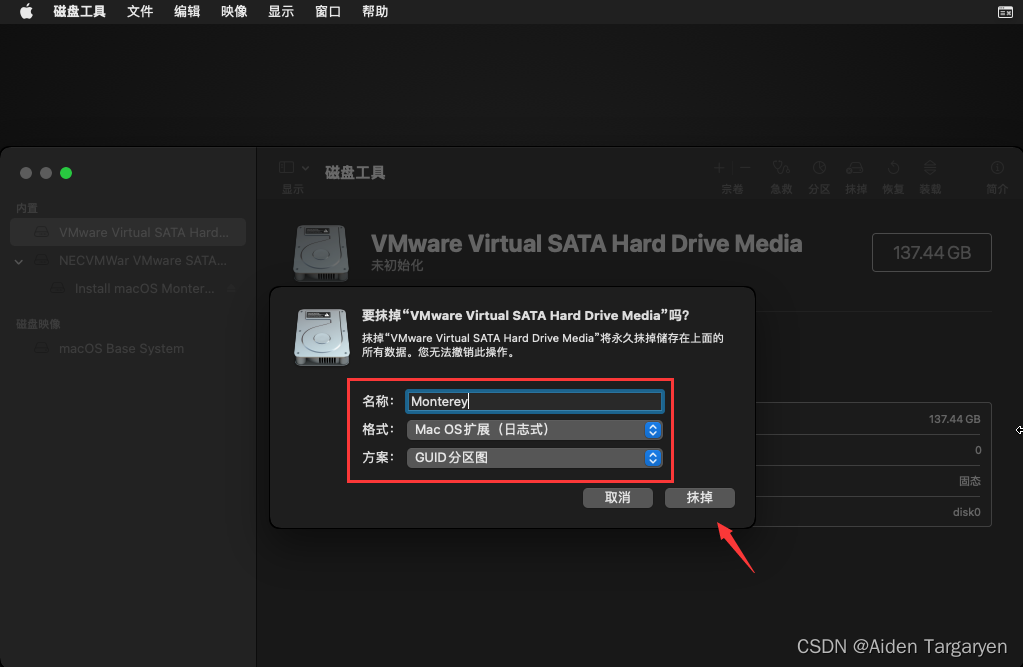The width and height of the screenshot is (1023, 667).
Task: Click the sidebar view toggle icon in the toolbar
Action: tap(286, 168)
